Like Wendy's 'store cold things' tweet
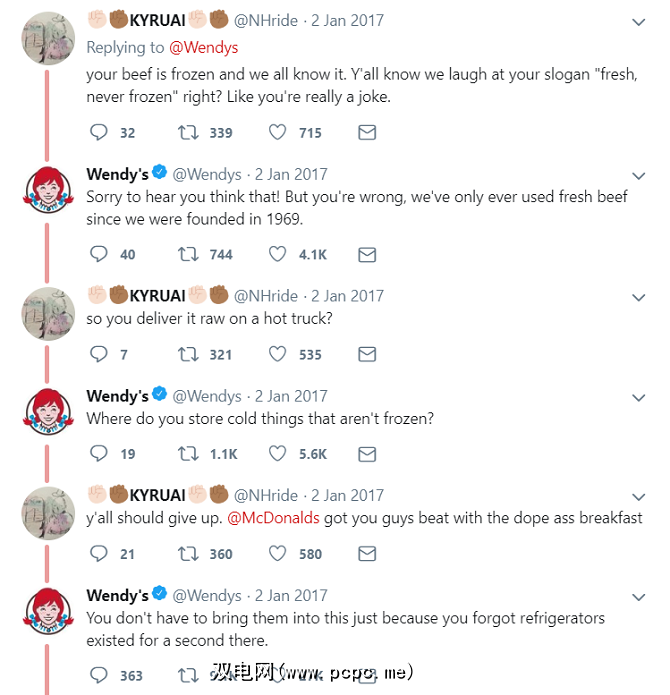Screen dimensions: 670x695 (277, 454)
